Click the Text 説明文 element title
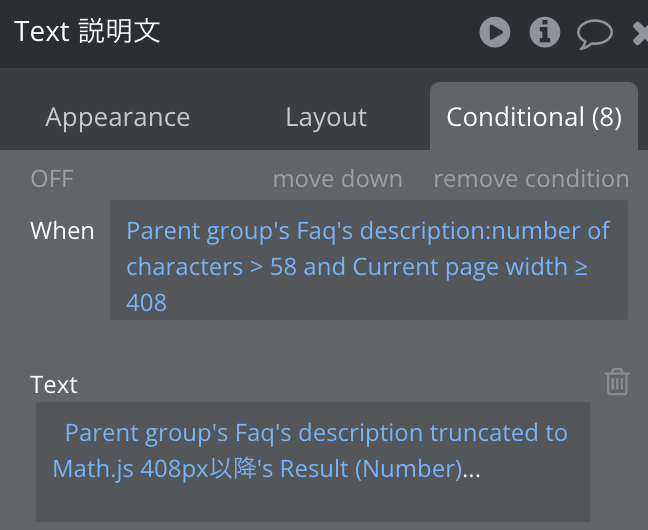 click(x=87, y=31)
